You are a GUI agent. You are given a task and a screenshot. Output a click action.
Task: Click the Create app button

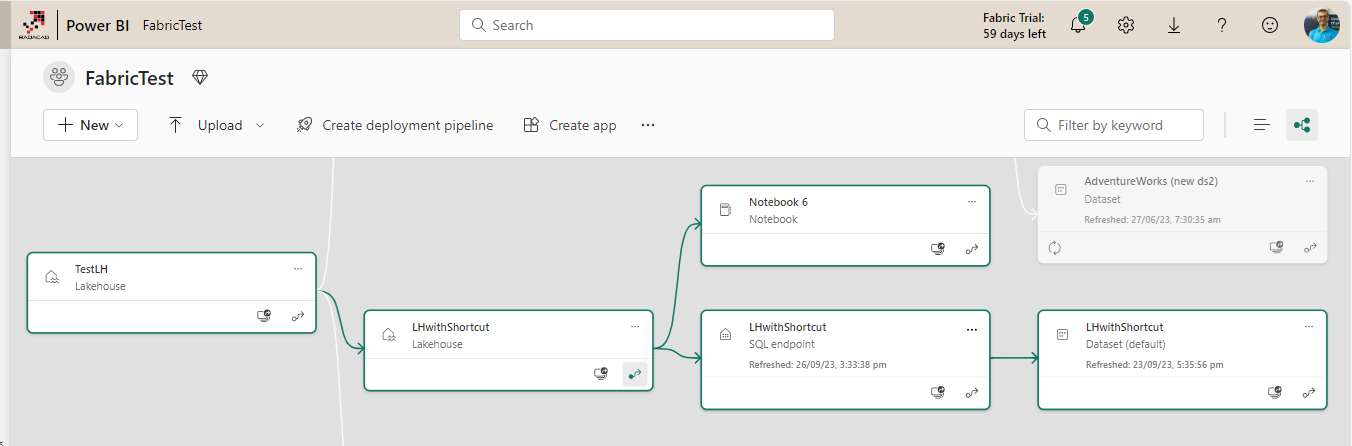point(570,125)
